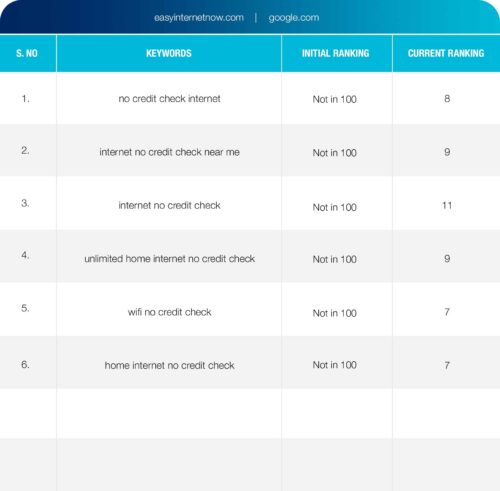This screenshot has width=500, height=491.
Task: Click current ranking 9 for row 2
Action: tap(447, 152)
